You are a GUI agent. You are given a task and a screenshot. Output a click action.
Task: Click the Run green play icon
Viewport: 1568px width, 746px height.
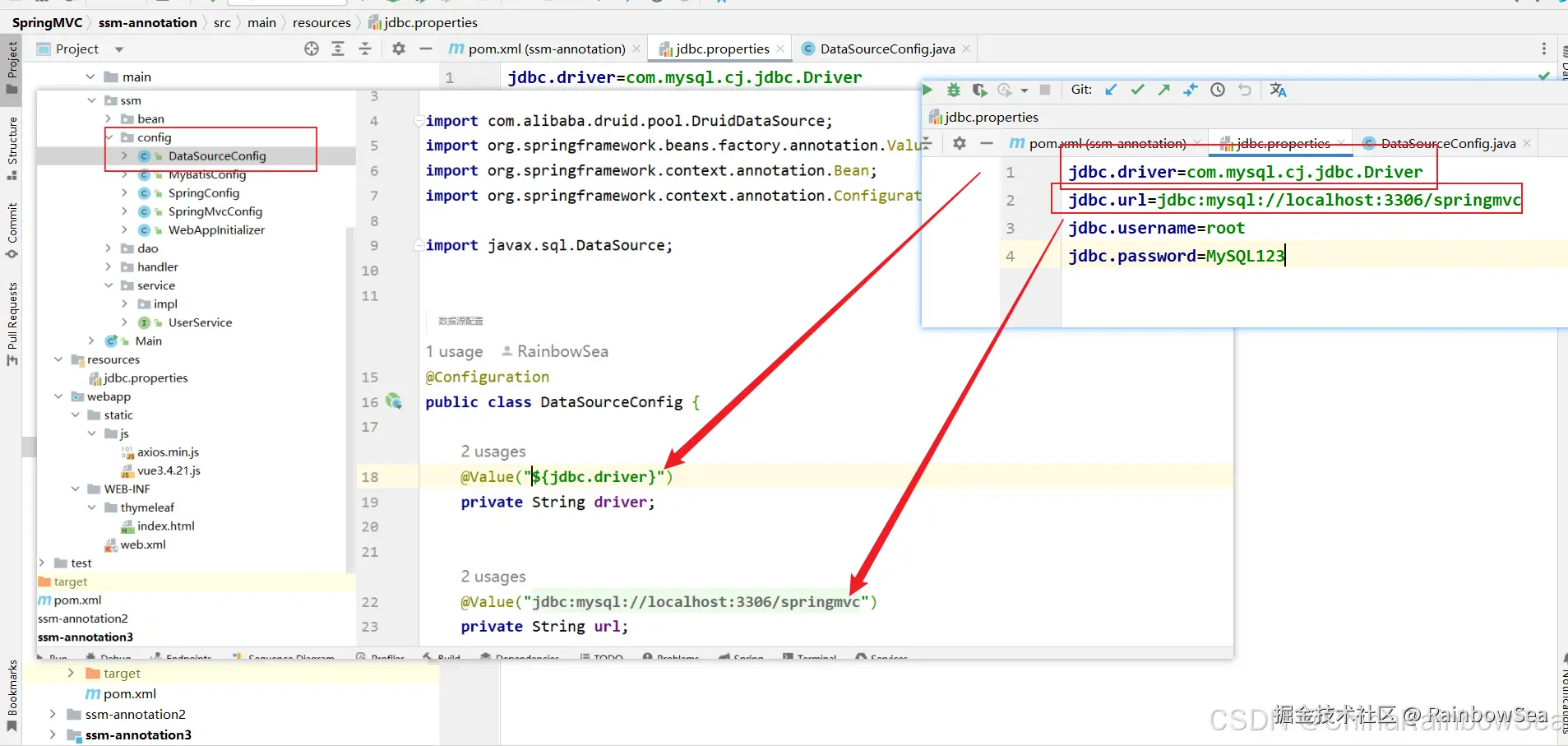(x=927, y=90)
